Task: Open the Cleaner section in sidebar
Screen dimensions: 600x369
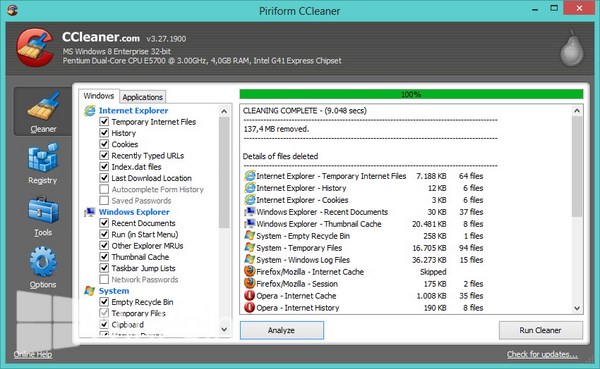Action: click(43, 111)
